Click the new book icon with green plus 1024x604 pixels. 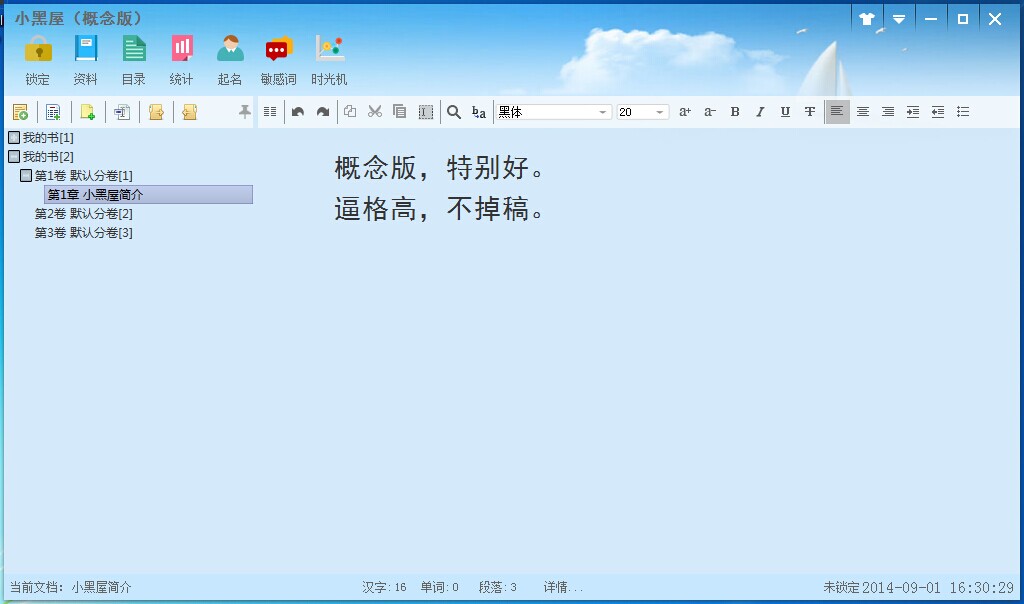[20, 112]
